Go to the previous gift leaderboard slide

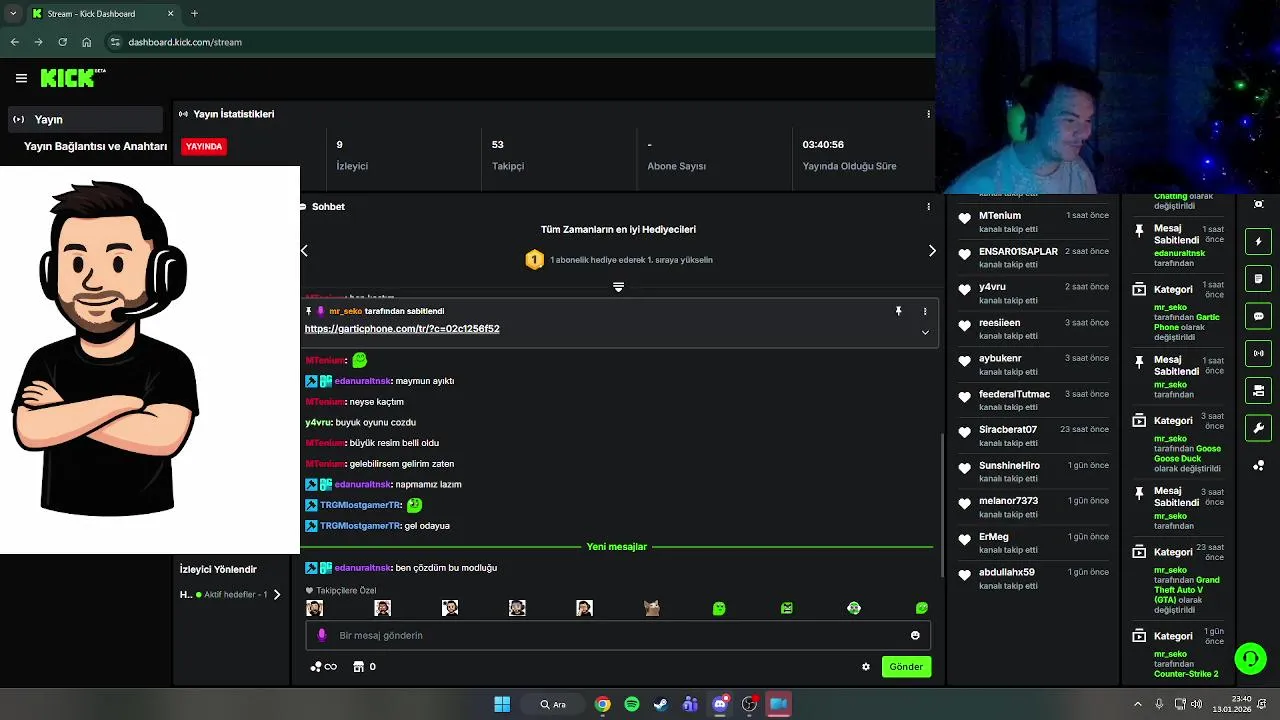304,250
